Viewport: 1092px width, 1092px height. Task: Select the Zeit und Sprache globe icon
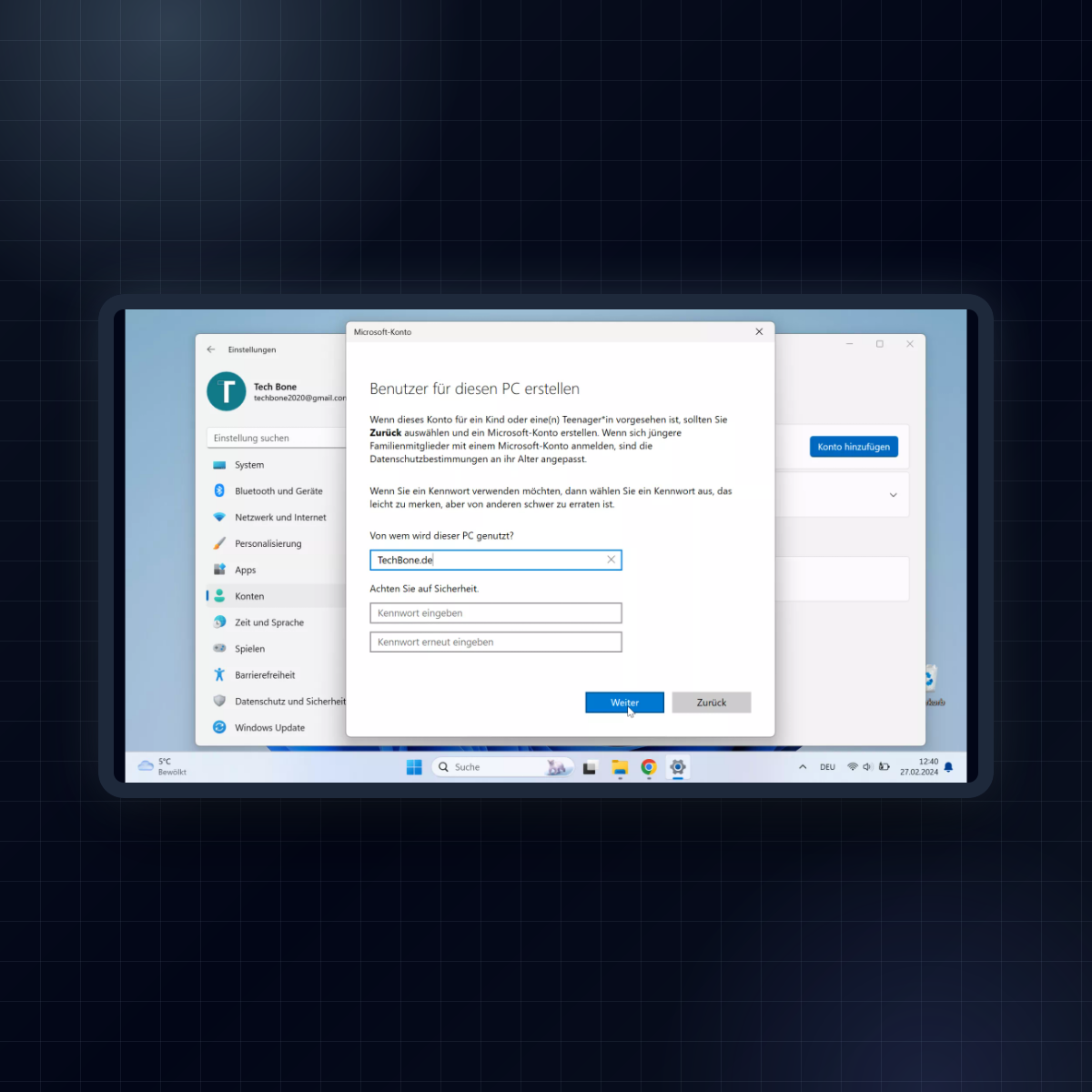click(x=219, y=622)
